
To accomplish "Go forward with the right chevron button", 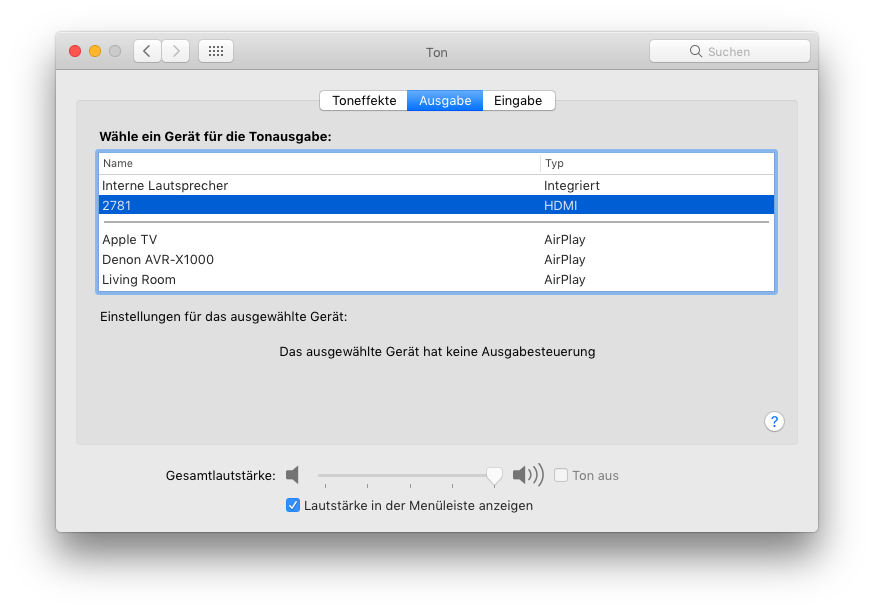I will coord(176,51).
